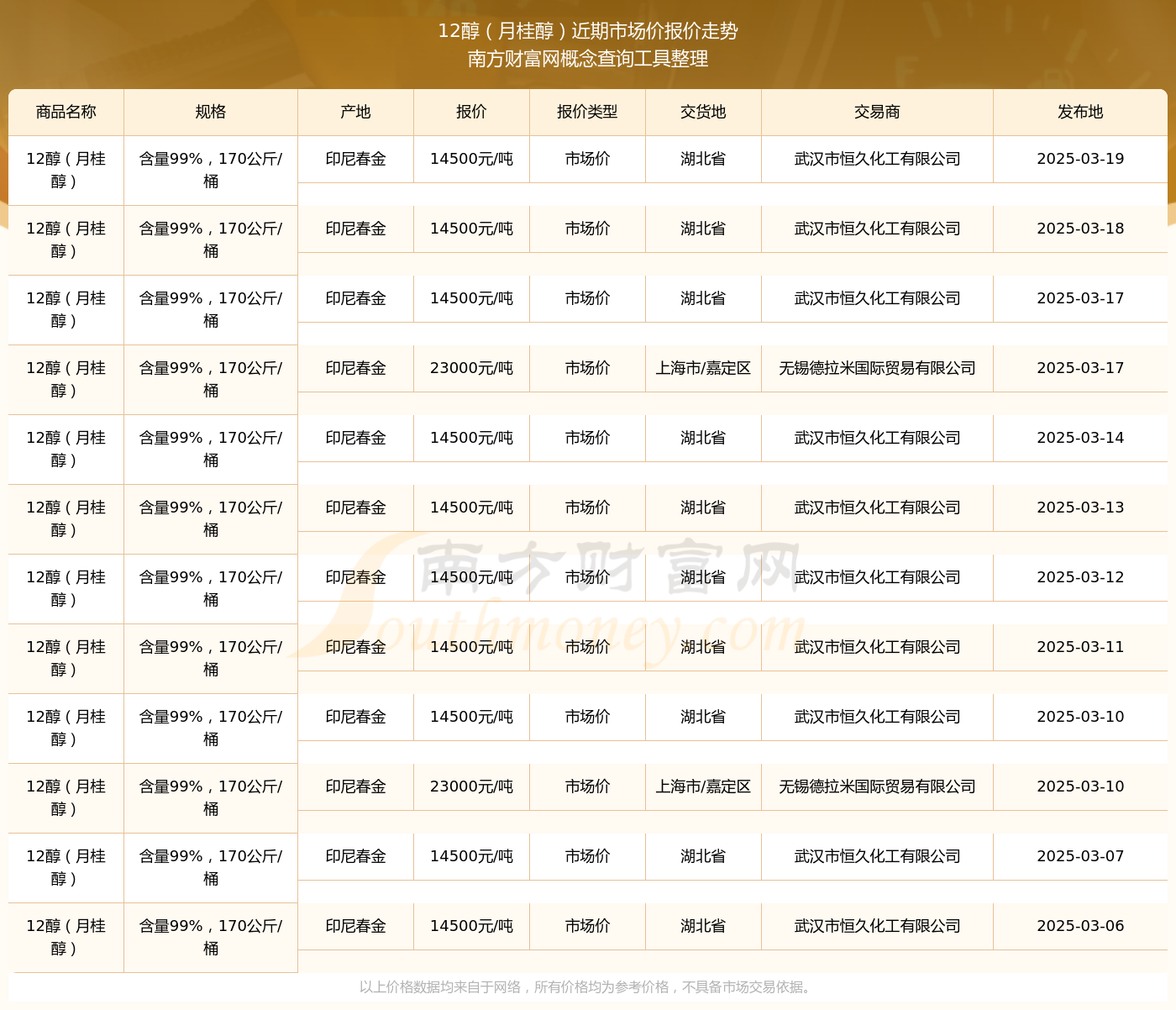The height and width of the screenshot is (1010, 1176).
Task: Click the 报价 column header
Action: [471, 112]
